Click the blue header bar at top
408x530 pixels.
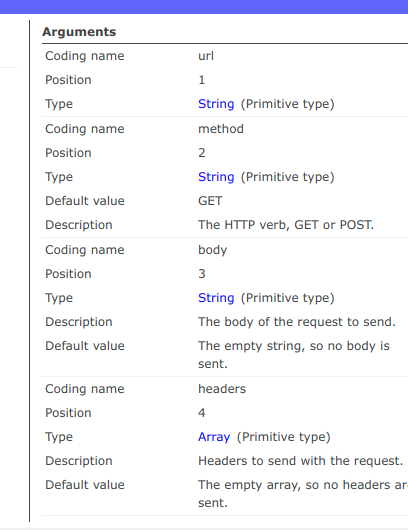pyautogui.click(x=204, y=7)
